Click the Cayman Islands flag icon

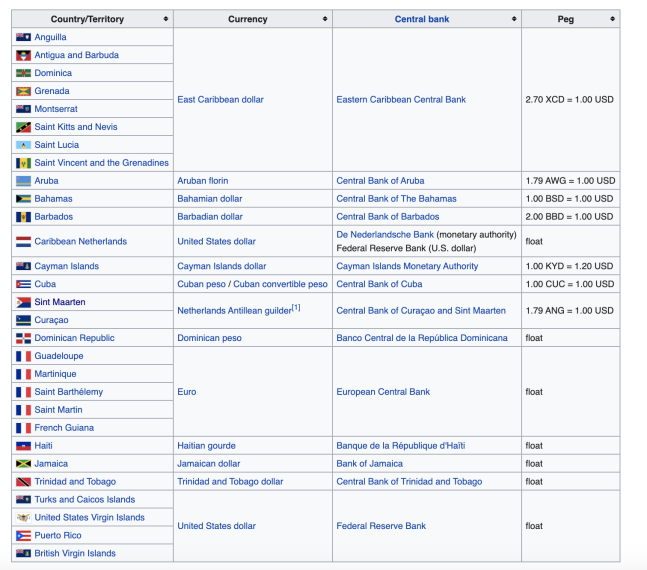(x=24, y=266)
